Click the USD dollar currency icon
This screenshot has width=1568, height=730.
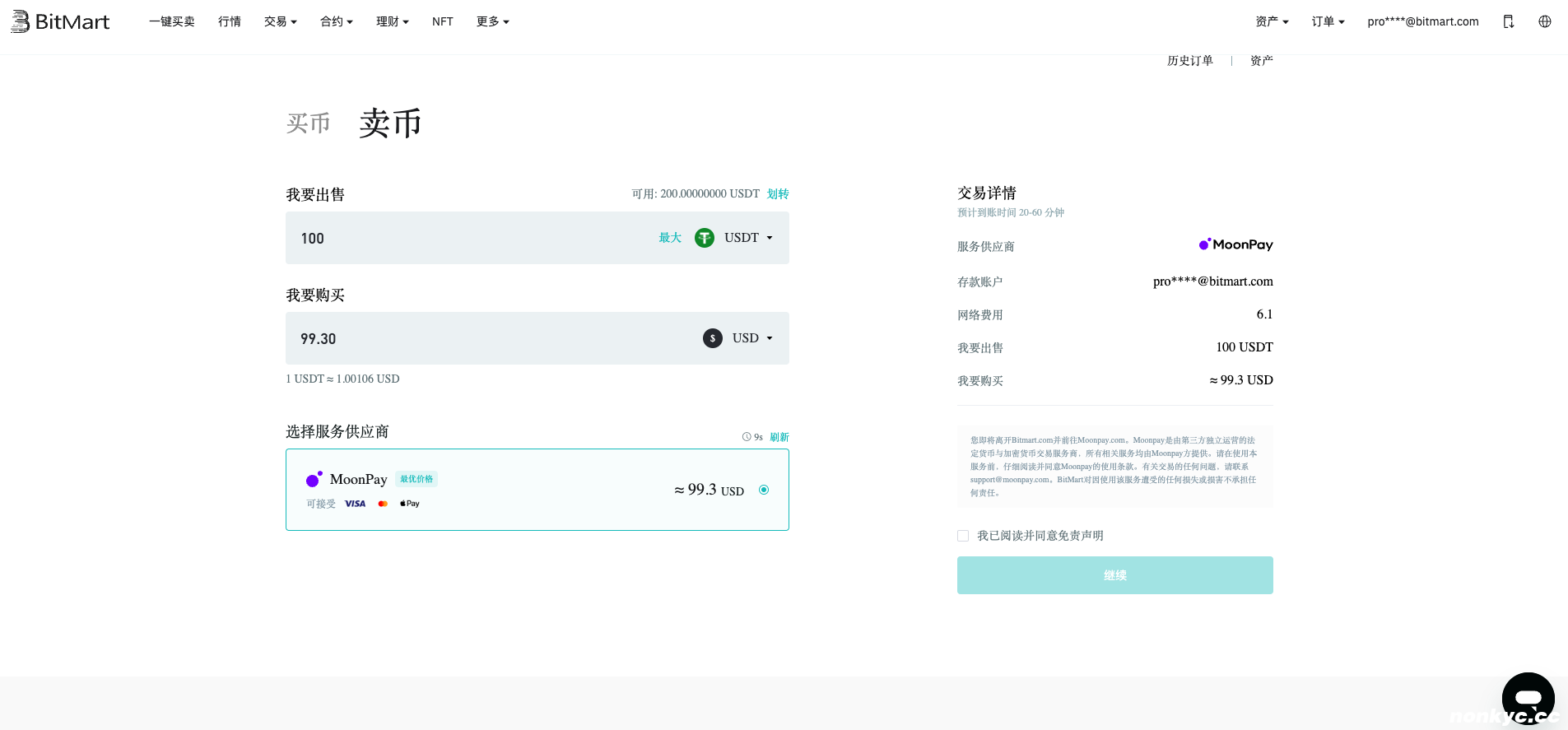click(713, 338)
